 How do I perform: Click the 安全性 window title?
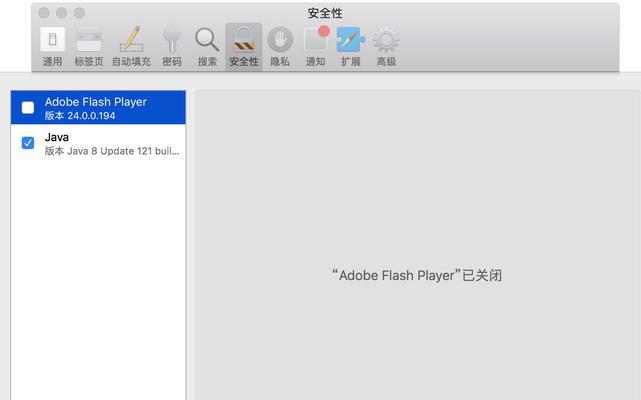325,13
